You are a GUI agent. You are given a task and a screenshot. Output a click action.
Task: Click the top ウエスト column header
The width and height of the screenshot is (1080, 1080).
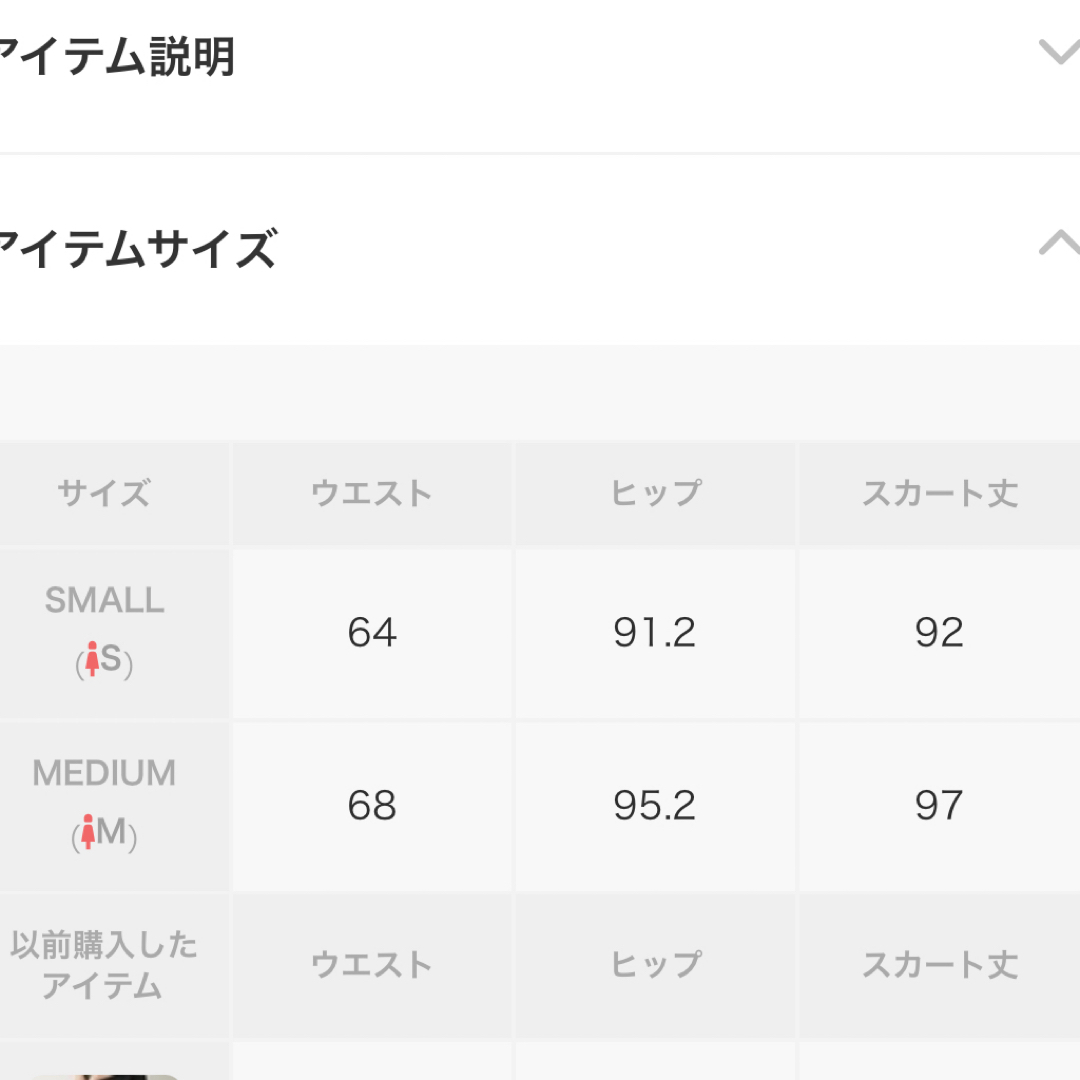pyautogui.click(x=372, y=493)
